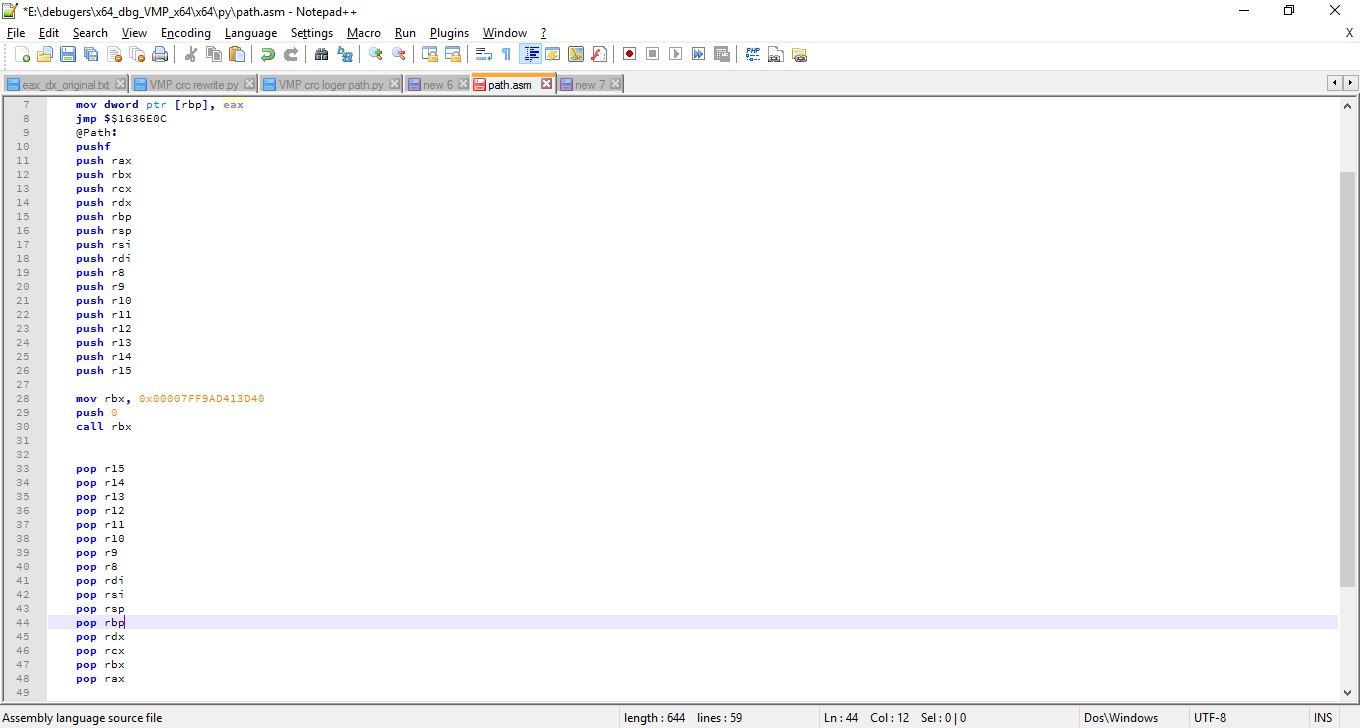Click the vertical scrollbar down arrow
This screenshot has height=728, width=1360.
pyautogui.click(x=1348, y=692)
